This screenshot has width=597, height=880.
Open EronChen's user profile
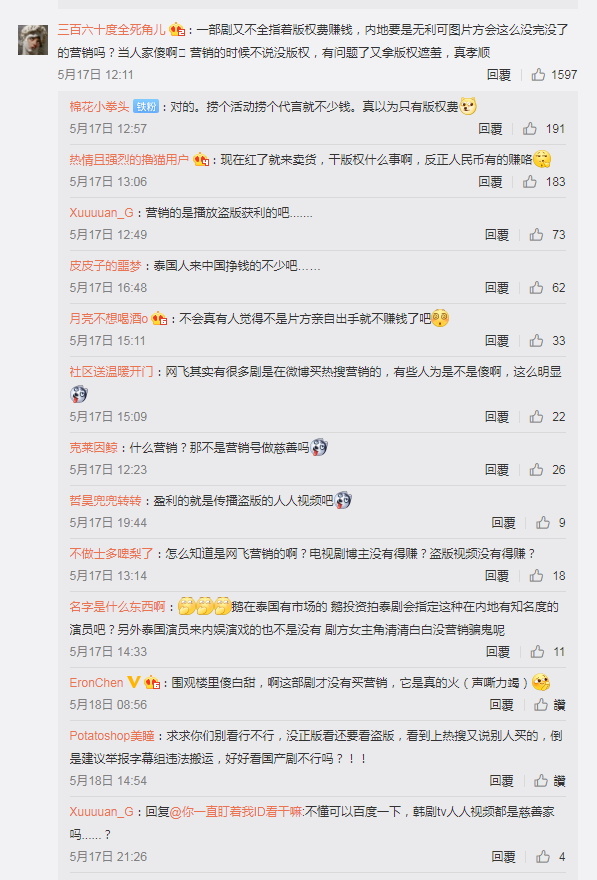(96, 682)
